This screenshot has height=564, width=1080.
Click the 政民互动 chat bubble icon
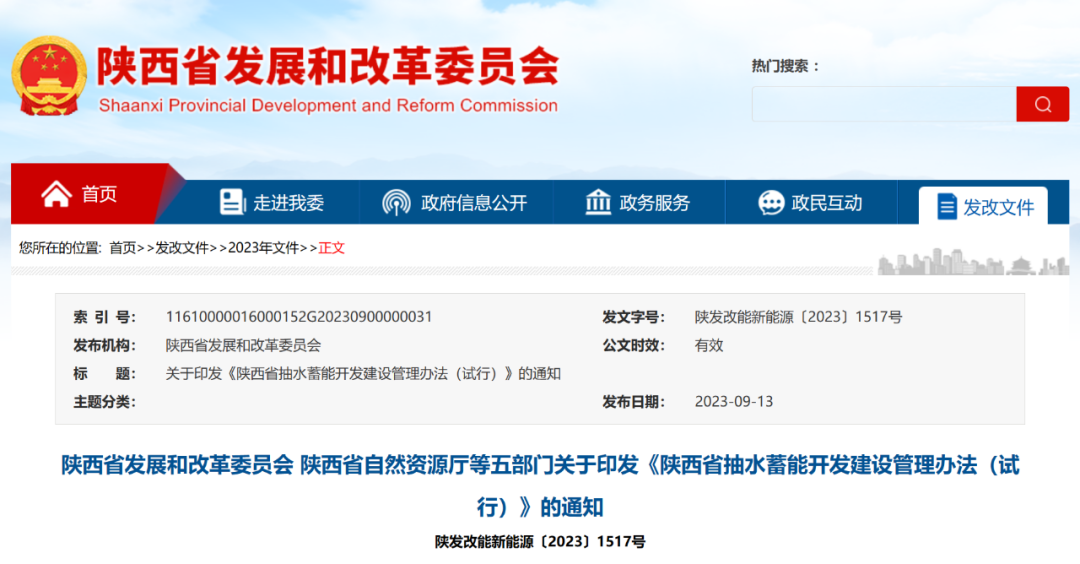tap(771, 203)
